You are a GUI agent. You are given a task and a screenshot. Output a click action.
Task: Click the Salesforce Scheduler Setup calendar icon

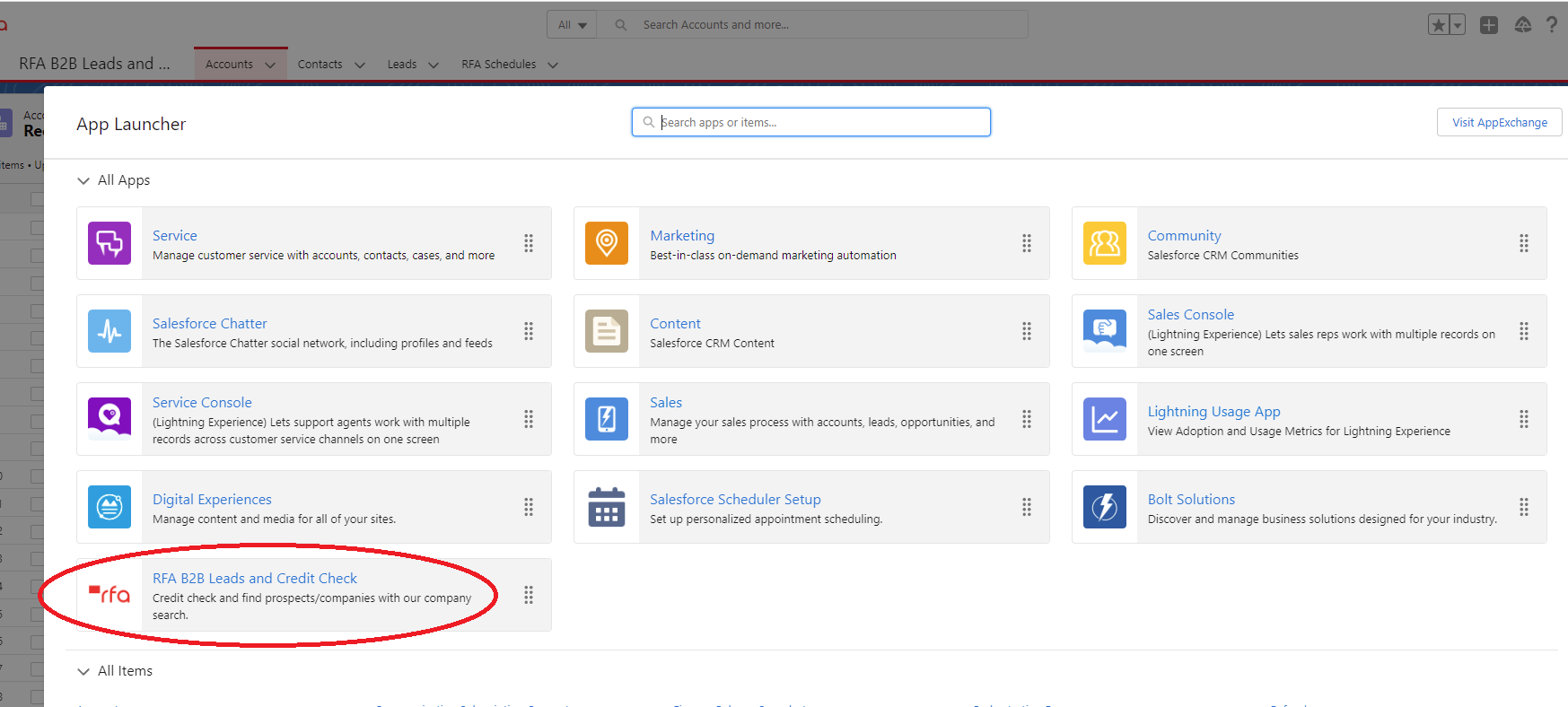pyautogui.click(x=607, y=507)
